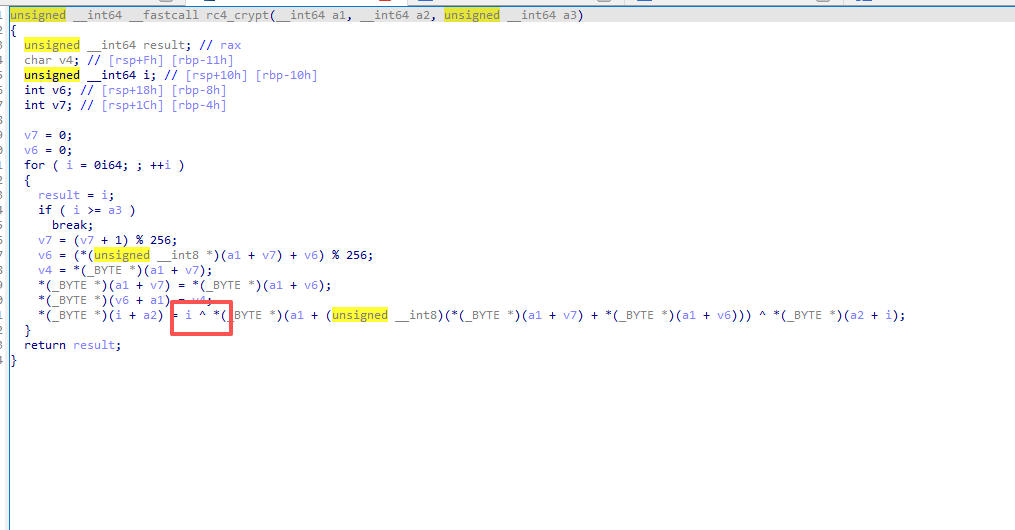This screenshot has height=530, width=1015.
Task: Click 'unsigned' in the XOR assignment line
Action: tap(360, 315)
